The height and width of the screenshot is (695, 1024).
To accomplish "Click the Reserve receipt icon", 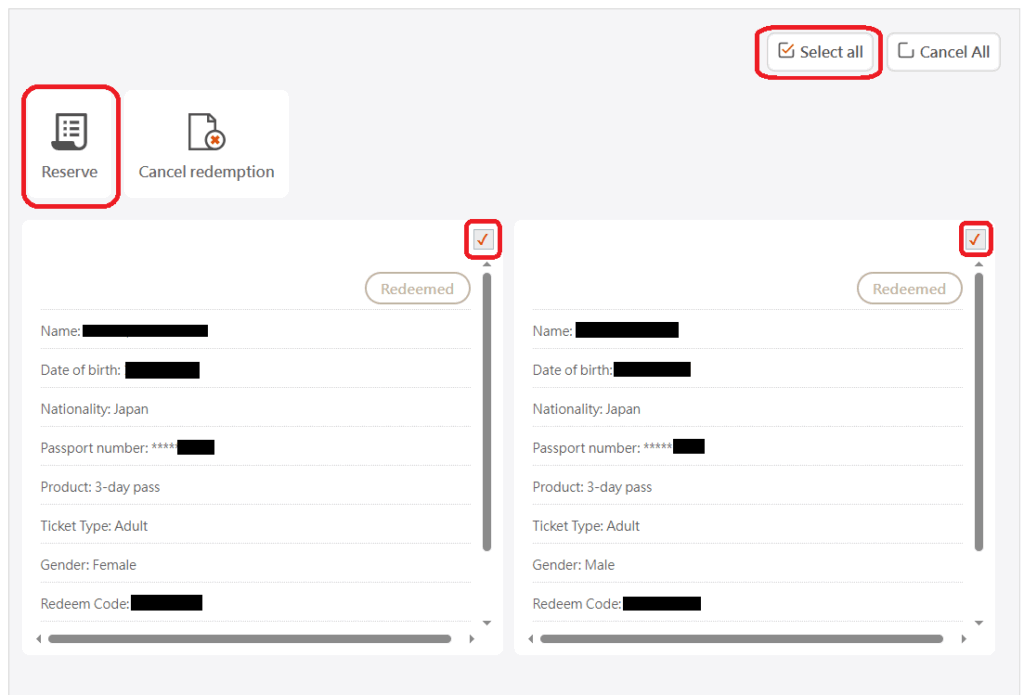I will (69, 132).
